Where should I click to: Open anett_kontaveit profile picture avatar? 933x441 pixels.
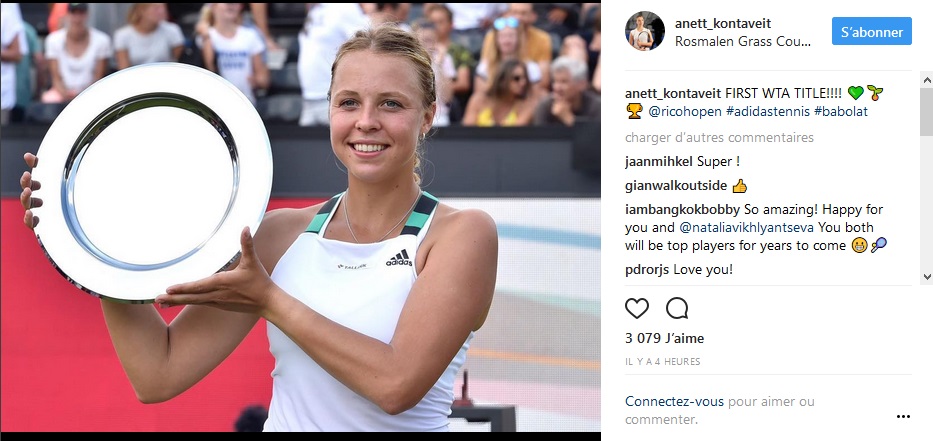pyautogui.click(x=644, y=31)
